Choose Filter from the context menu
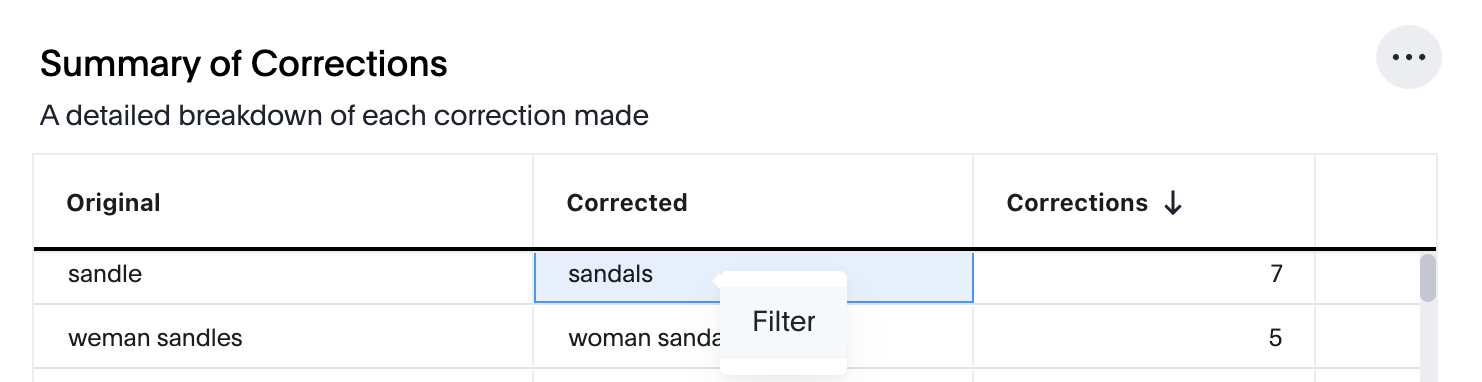This screenshot has width=1482, height=382. coord(784,322)
